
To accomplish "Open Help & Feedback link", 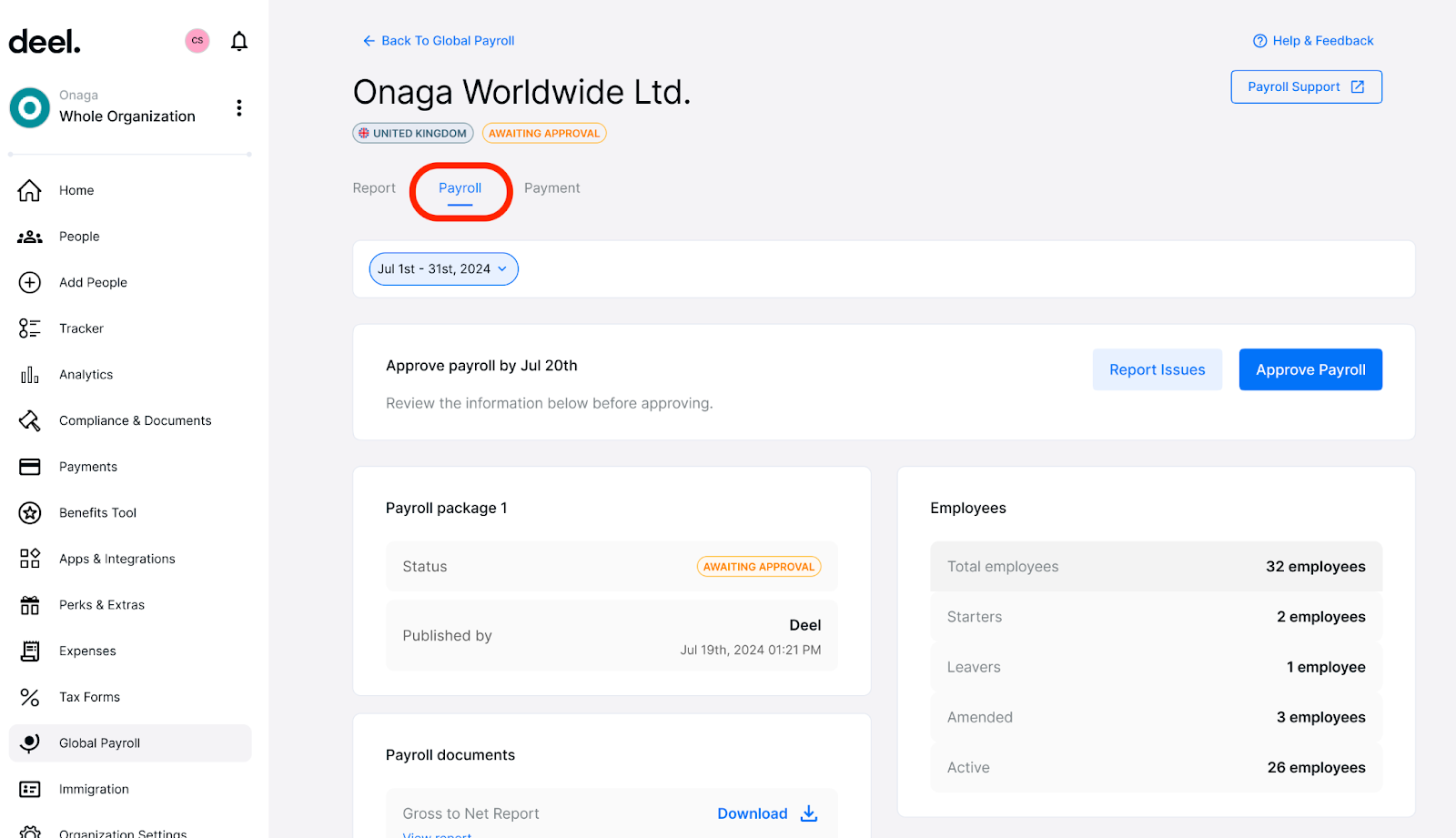I will (1313, 41).
